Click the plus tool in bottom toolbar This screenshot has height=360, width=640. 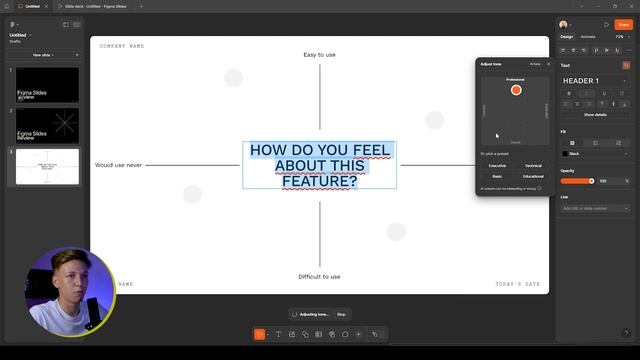[x=358, y=334]
